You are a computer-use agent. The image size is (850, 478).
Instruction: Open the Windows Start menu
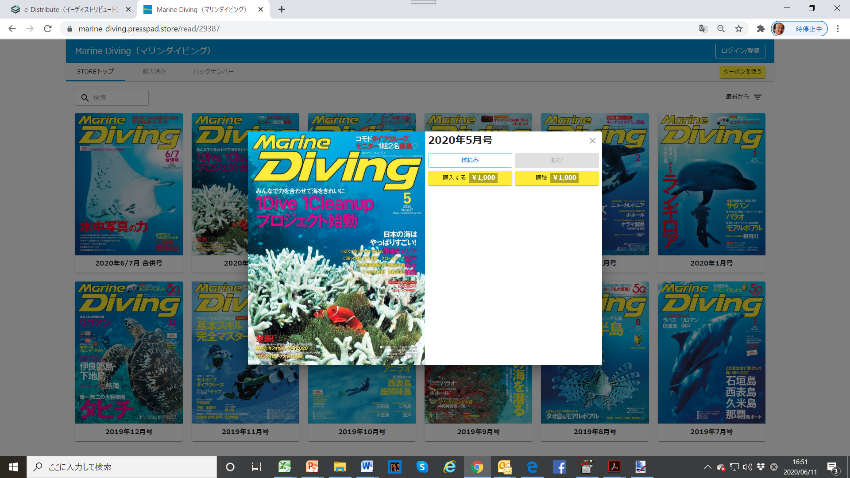click(14, 467)
